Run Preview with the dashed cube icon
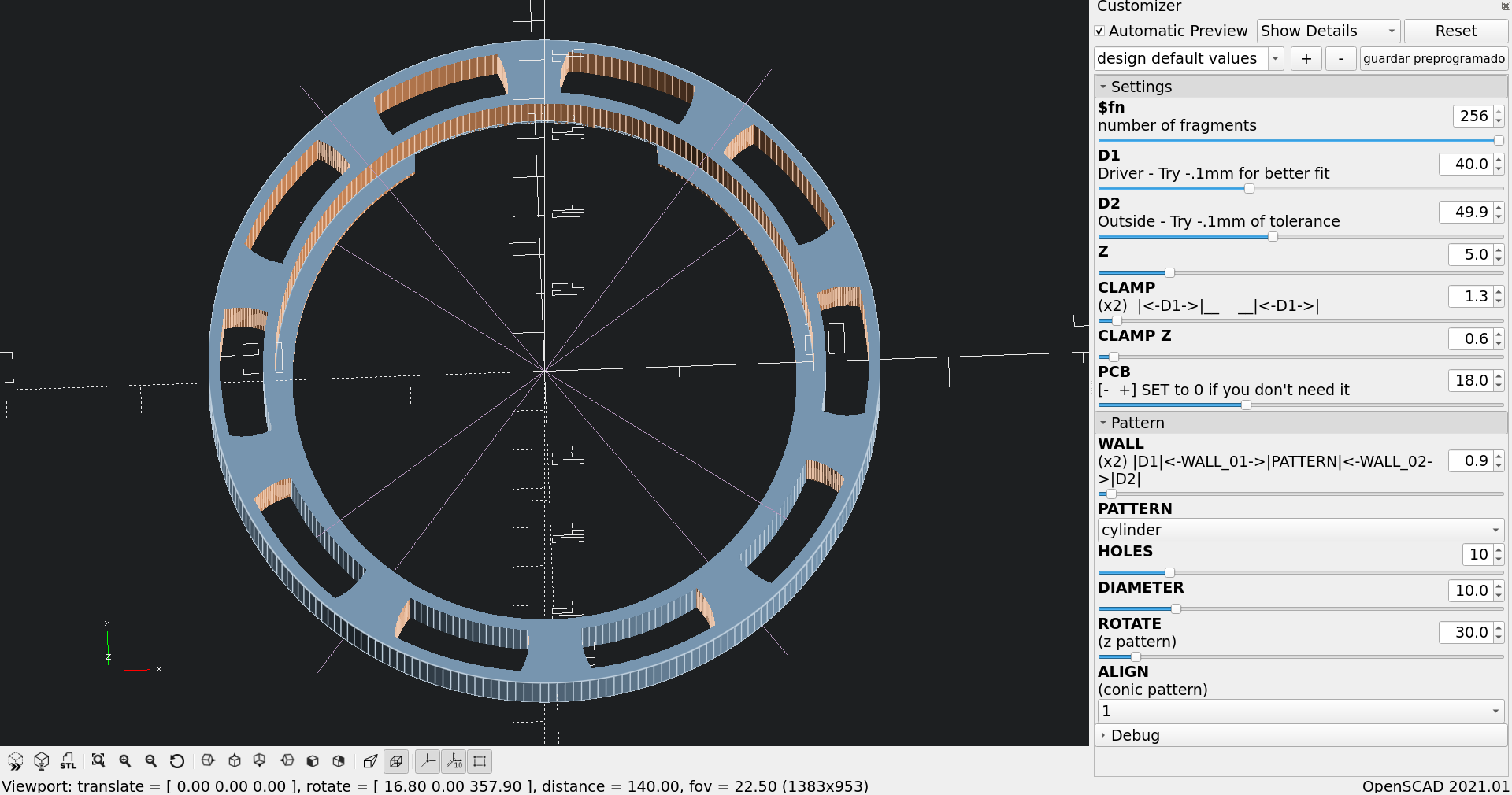Screen dimensions: 1512x795 (x=15, y=761)
